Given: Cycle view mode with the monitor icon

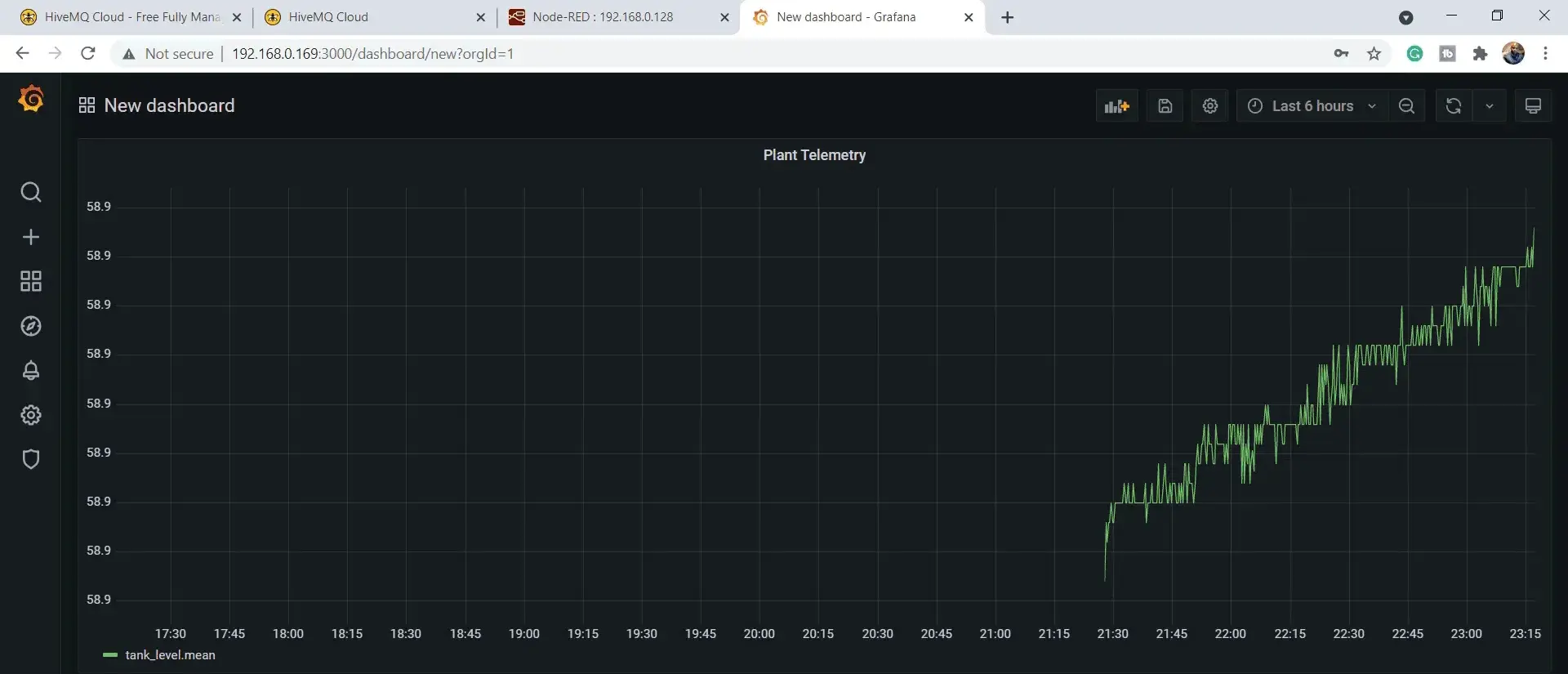Looking at the screenshot, I should tap(1533, 106).
